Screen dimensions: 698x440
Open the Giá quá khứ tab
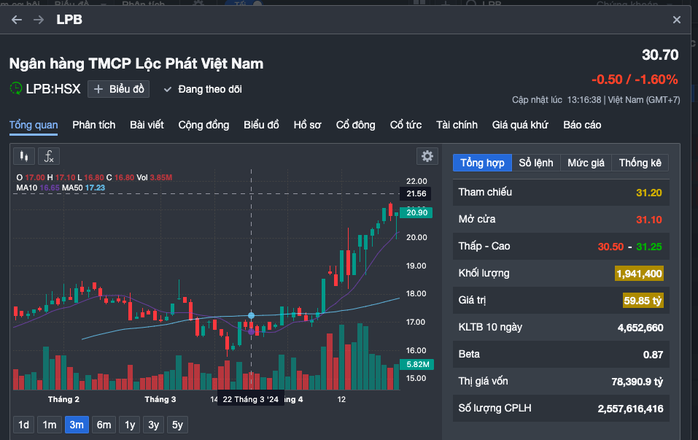(x=520, y=125)
